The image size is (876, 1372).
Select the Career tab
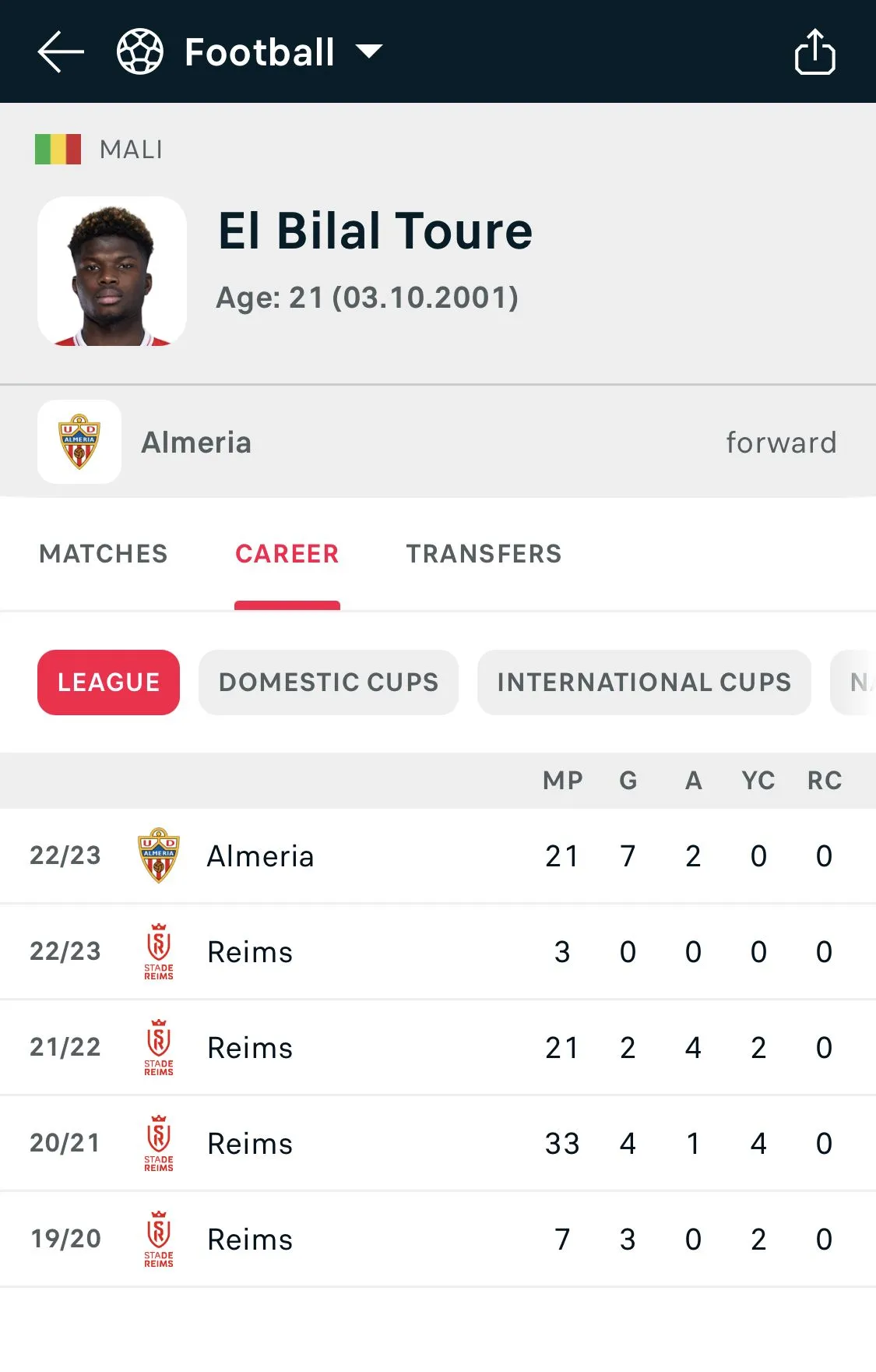(287, 554)
